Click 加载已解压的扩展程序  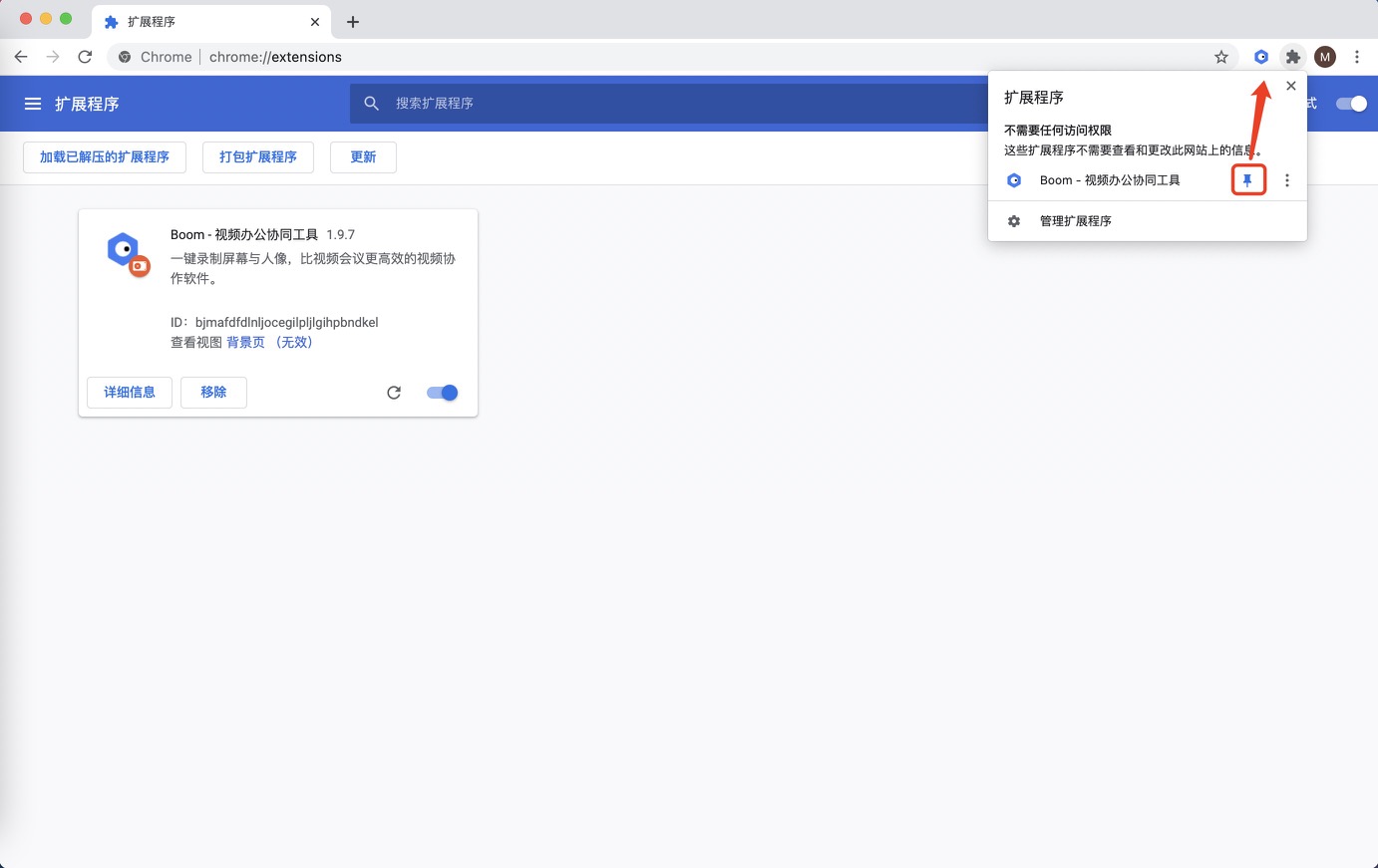(104, 156)
